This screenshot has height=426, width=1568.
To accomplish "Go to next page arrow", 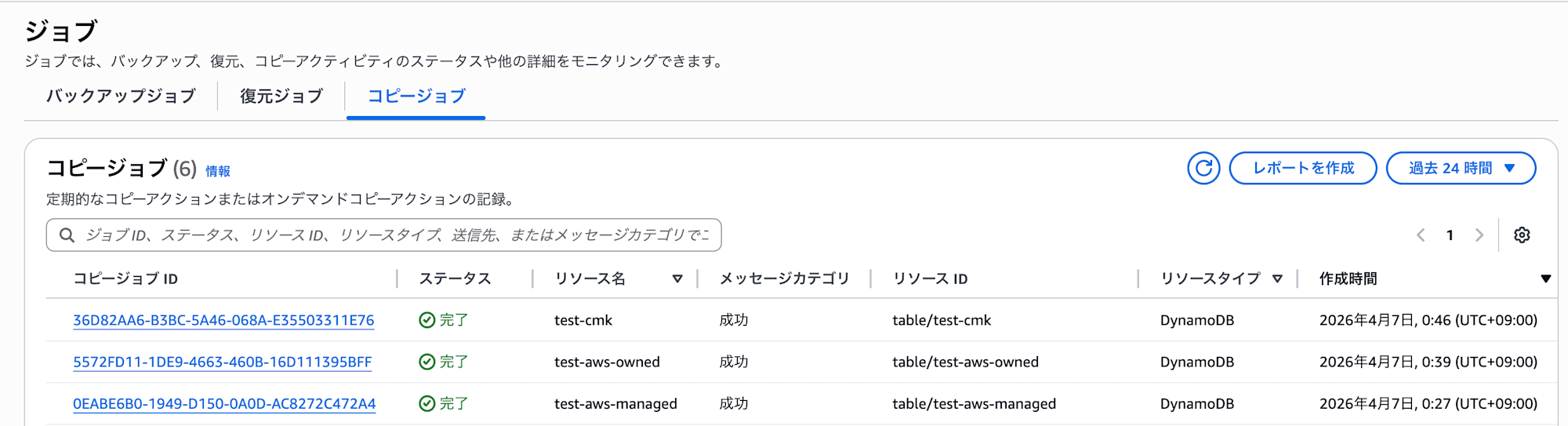I will click(x=1479, y=235).
